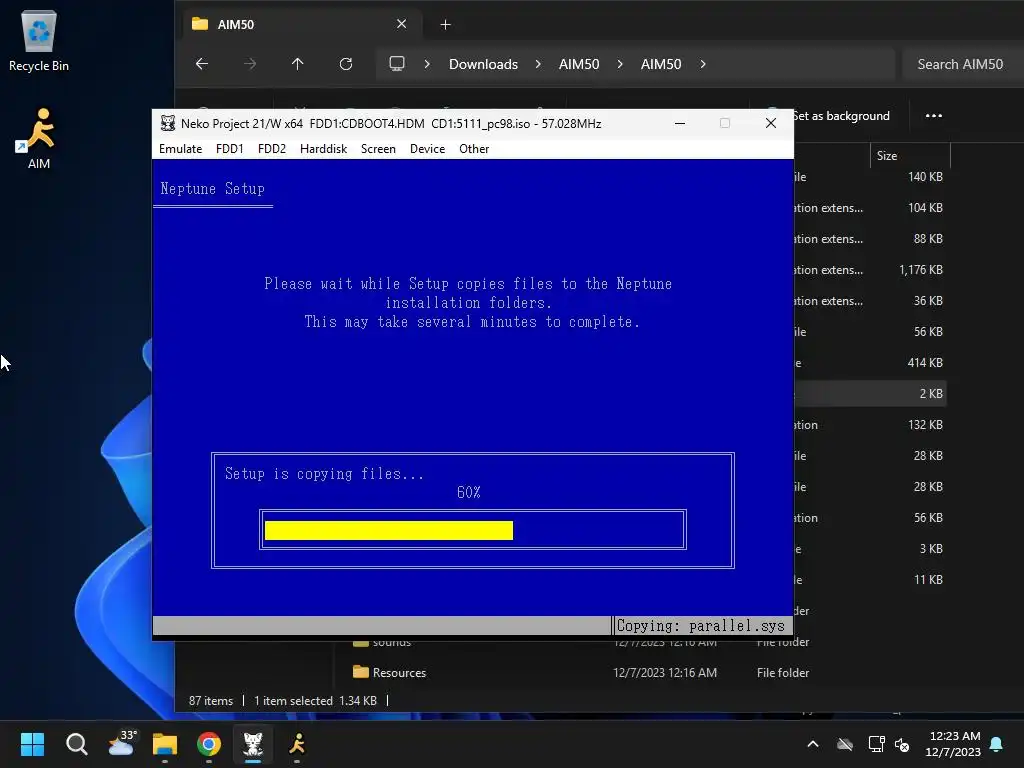Viewport: 1024px width, 768px height.
Task: Click the Neko Project cat icon in title bar
Action: [168, 123]
